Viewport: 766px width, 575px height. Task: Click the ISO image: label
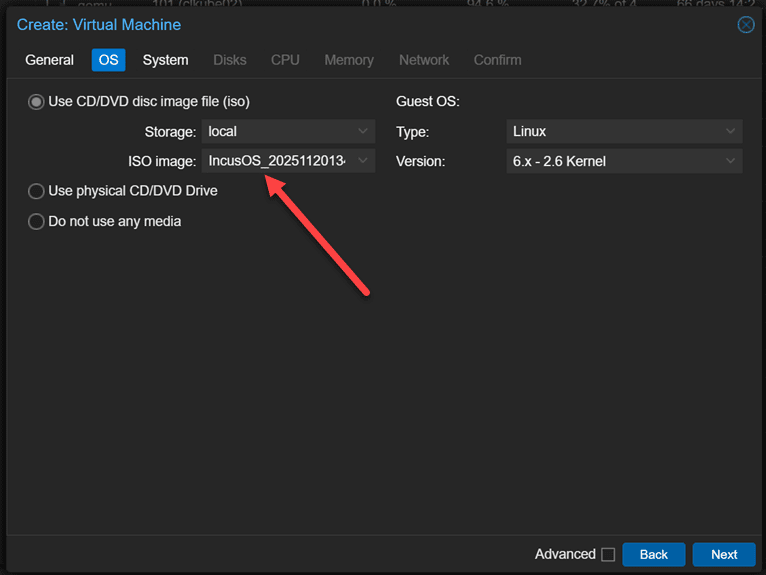(162, 161)
